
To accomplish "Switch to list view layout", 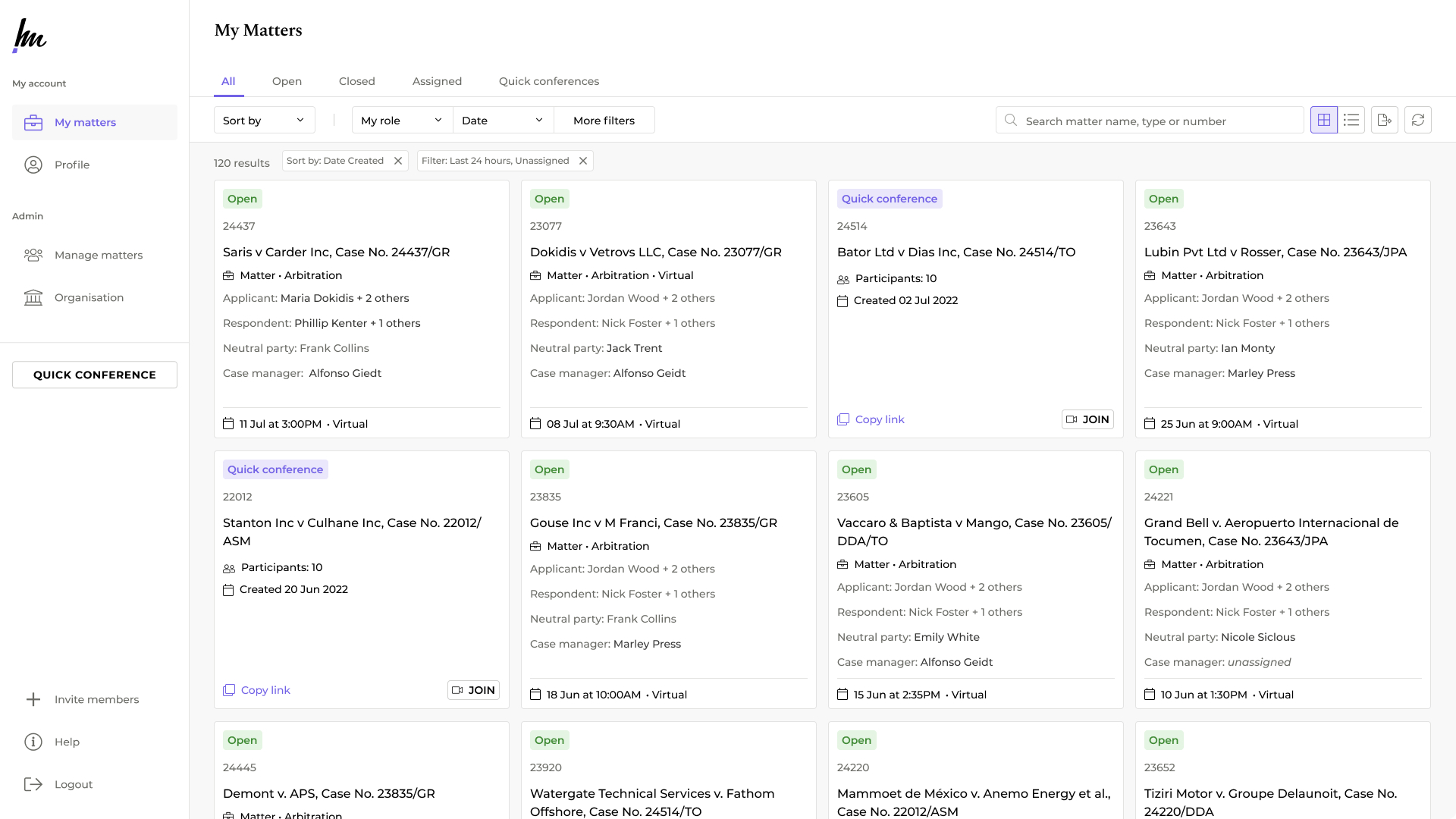I will tap(1351, 120).
